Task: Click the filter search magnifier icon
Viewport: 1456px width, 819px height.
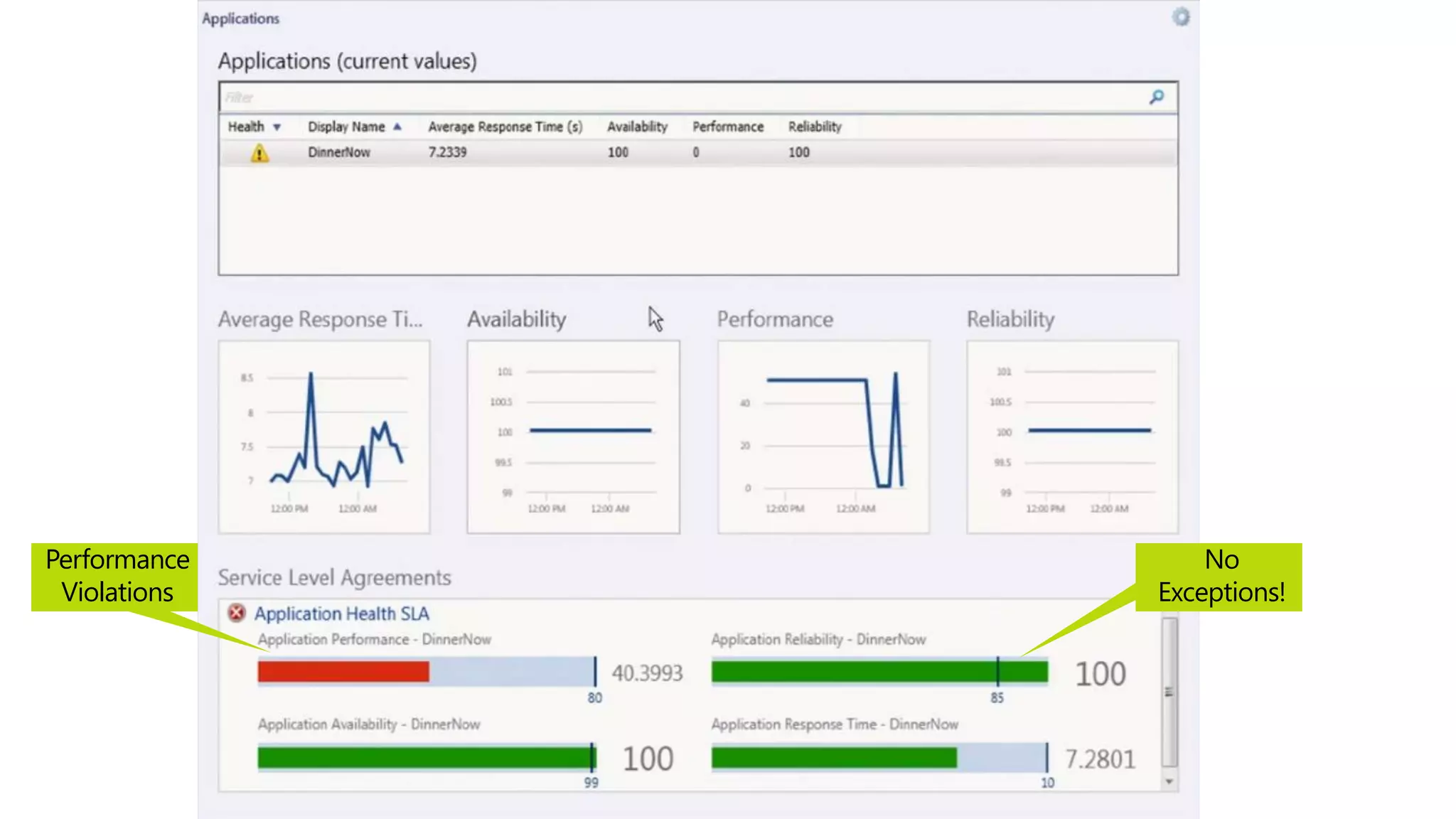Action: click(x=1157, y=97)
